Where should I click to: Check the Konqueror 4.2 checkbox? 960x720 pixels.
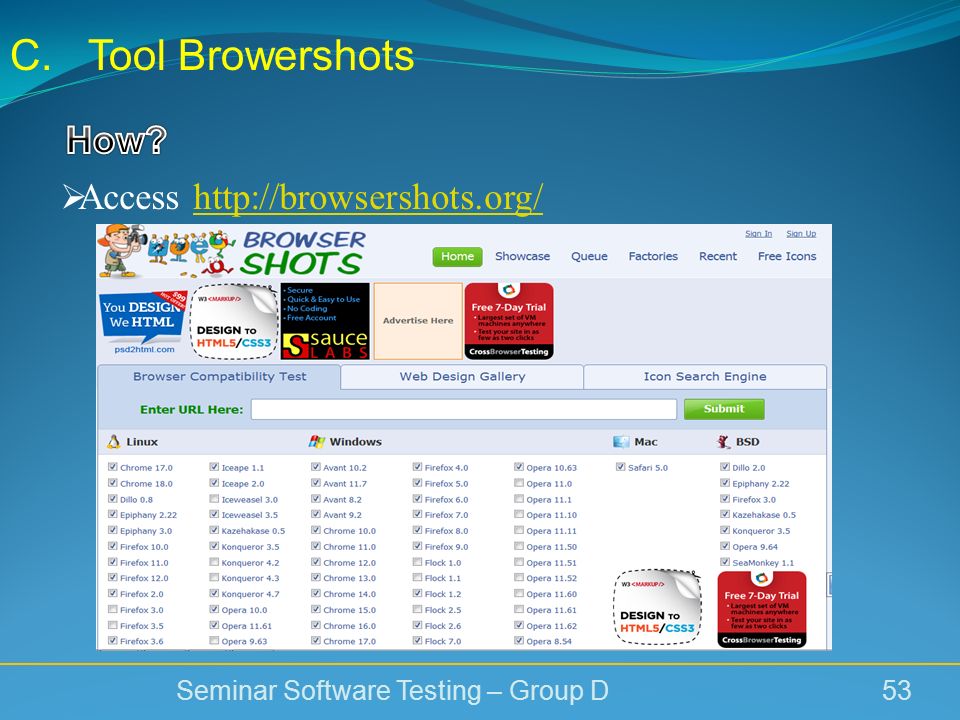click(x=214, y=562)
